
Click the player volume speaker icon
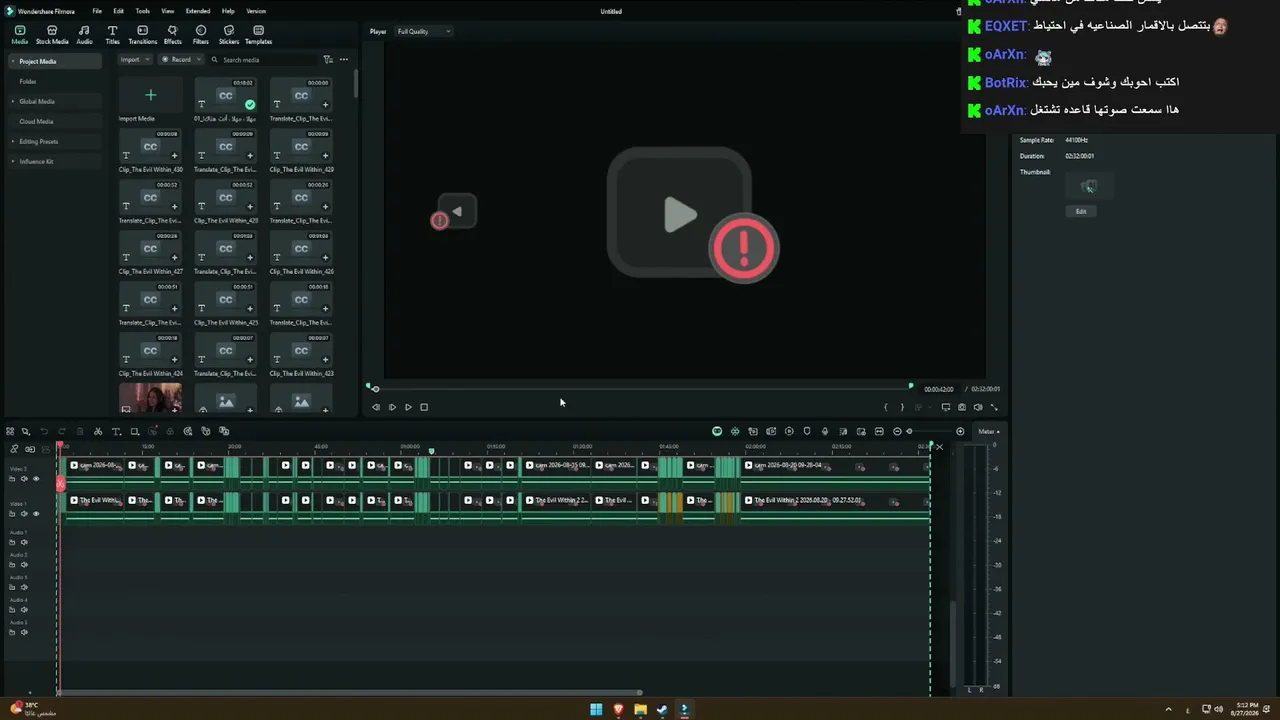978,407
